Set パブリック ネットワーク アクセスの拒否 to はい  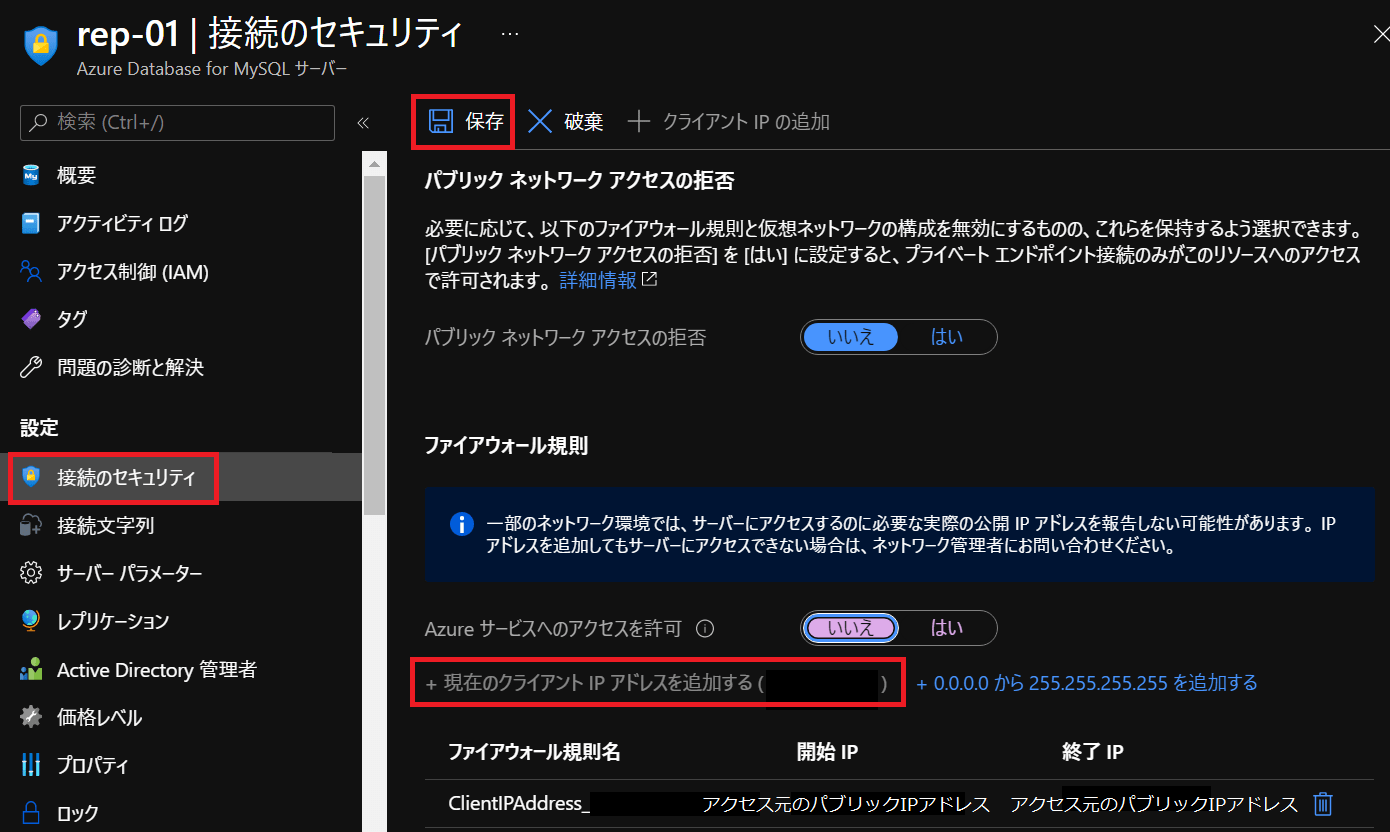point(947,337)
